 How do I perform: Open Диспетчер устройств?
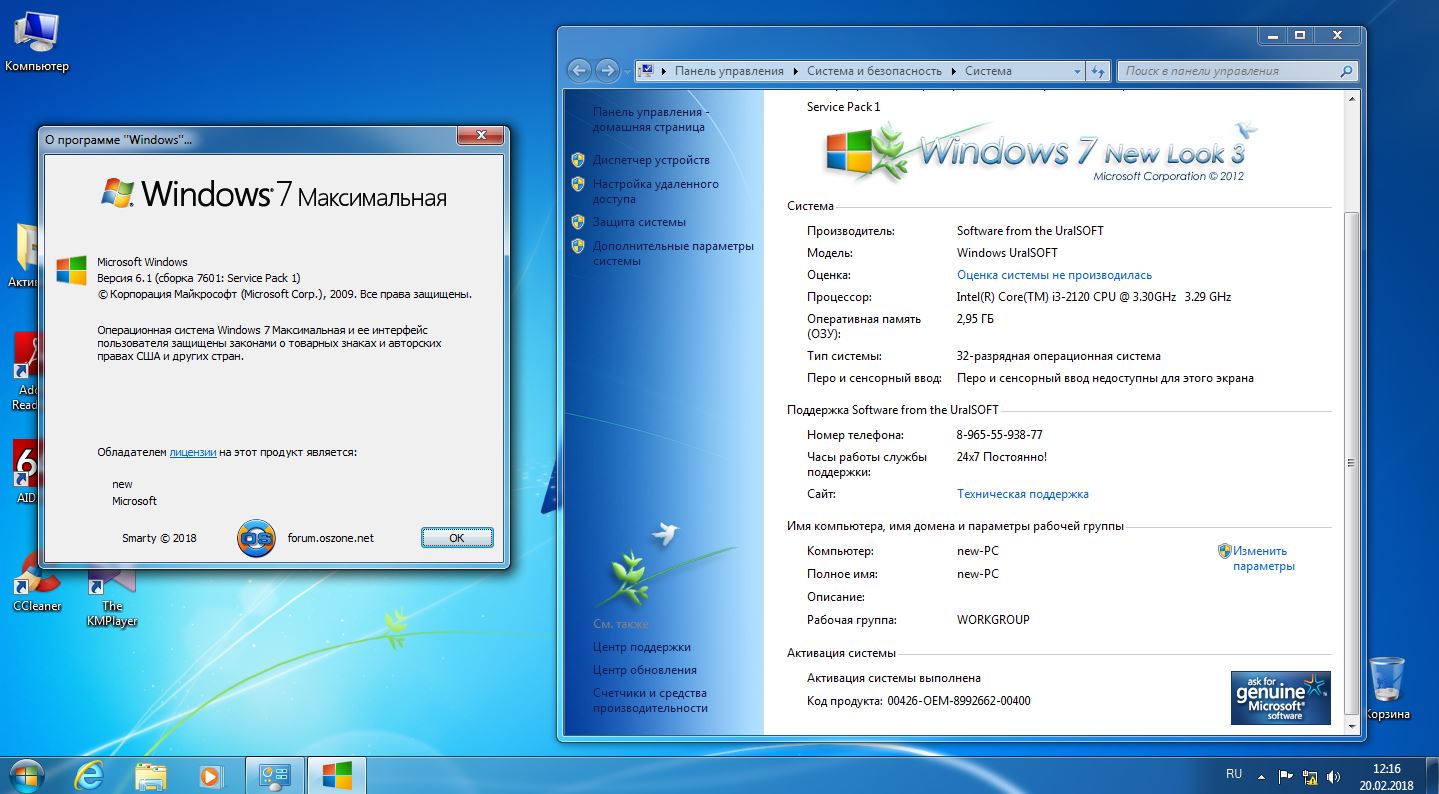point(651,160)
